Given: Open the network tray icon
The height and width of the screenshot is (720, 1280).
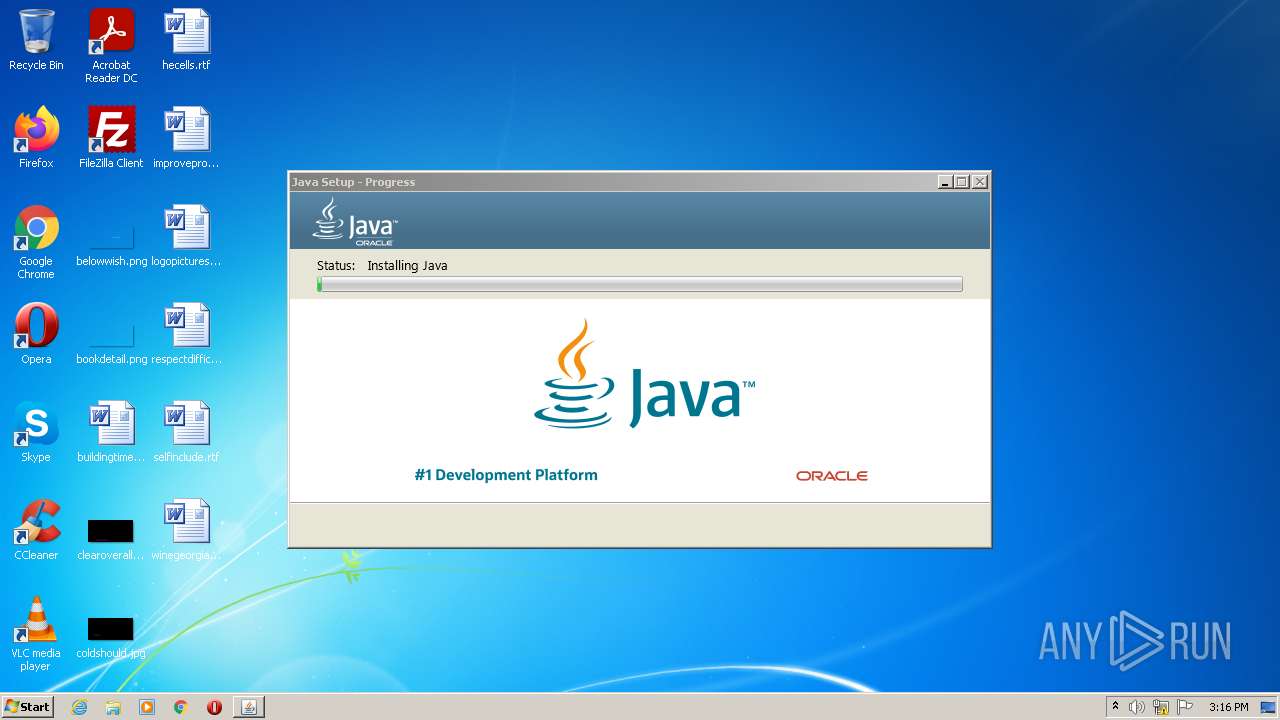Looking at the screenshot, I should [x=1161, y=707].
